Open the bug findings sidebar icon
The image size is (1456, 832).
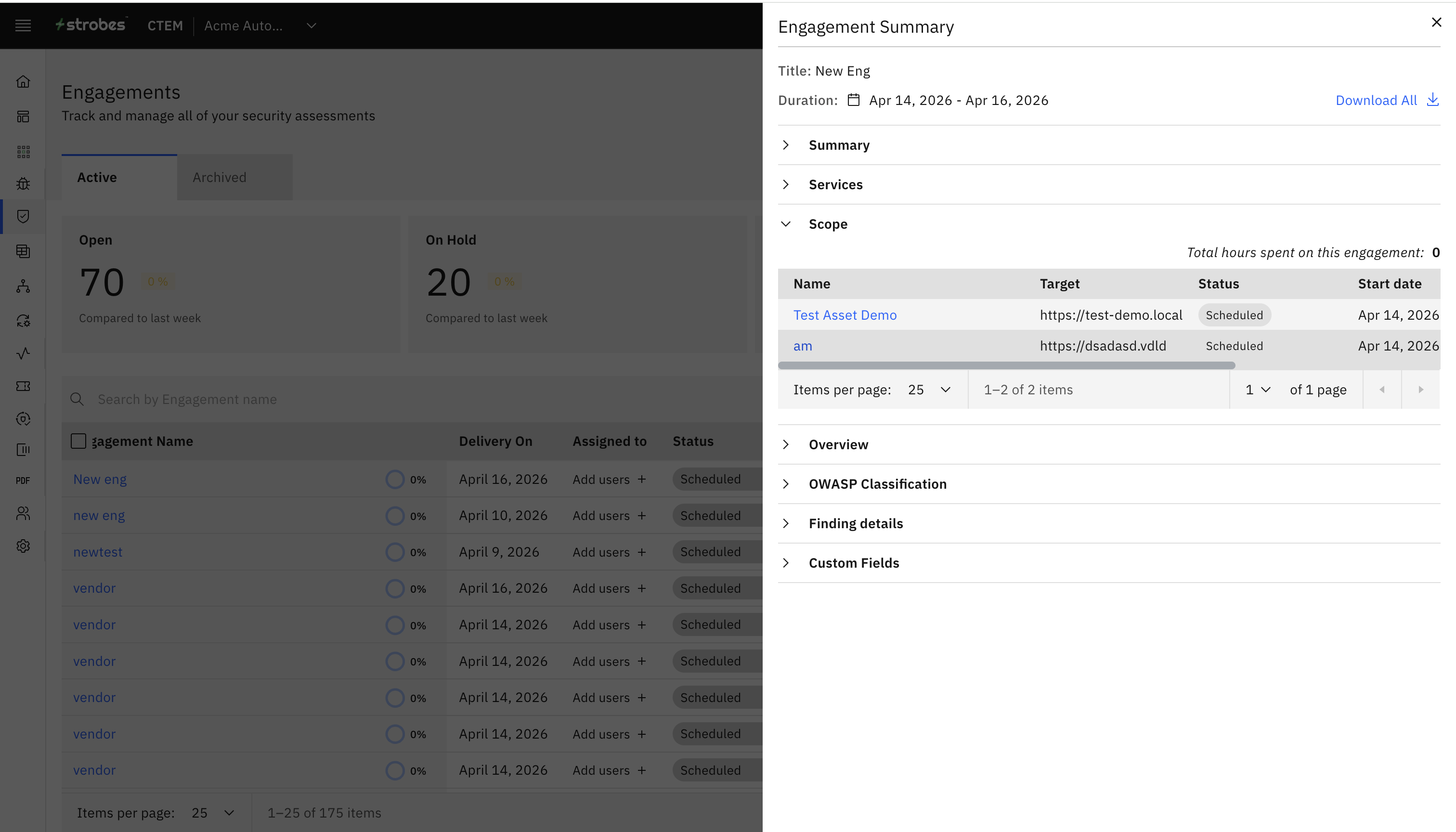tap(23, 184)
